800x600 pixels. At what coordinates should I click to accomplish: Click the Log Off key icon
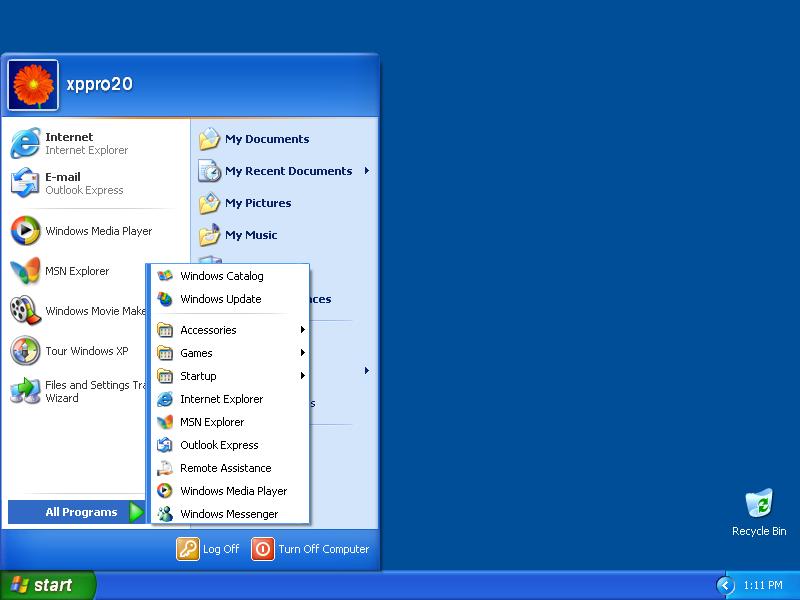point(188,549)
